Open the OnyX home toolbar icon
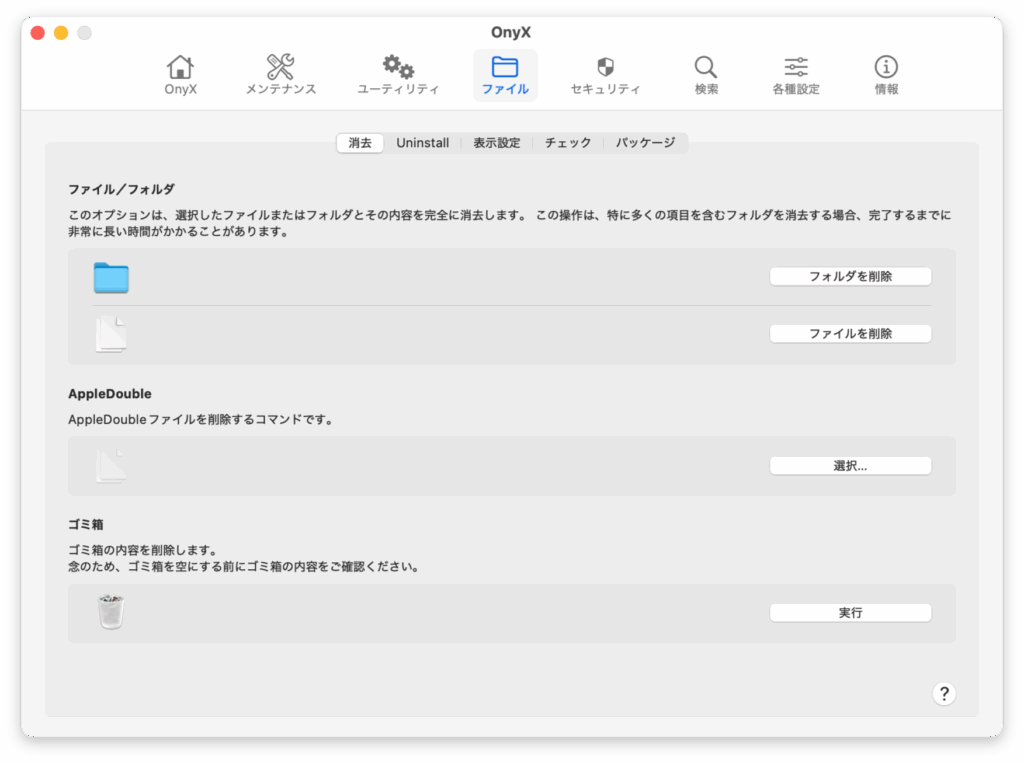1024x763 pixels. click(x=181, y=75)
